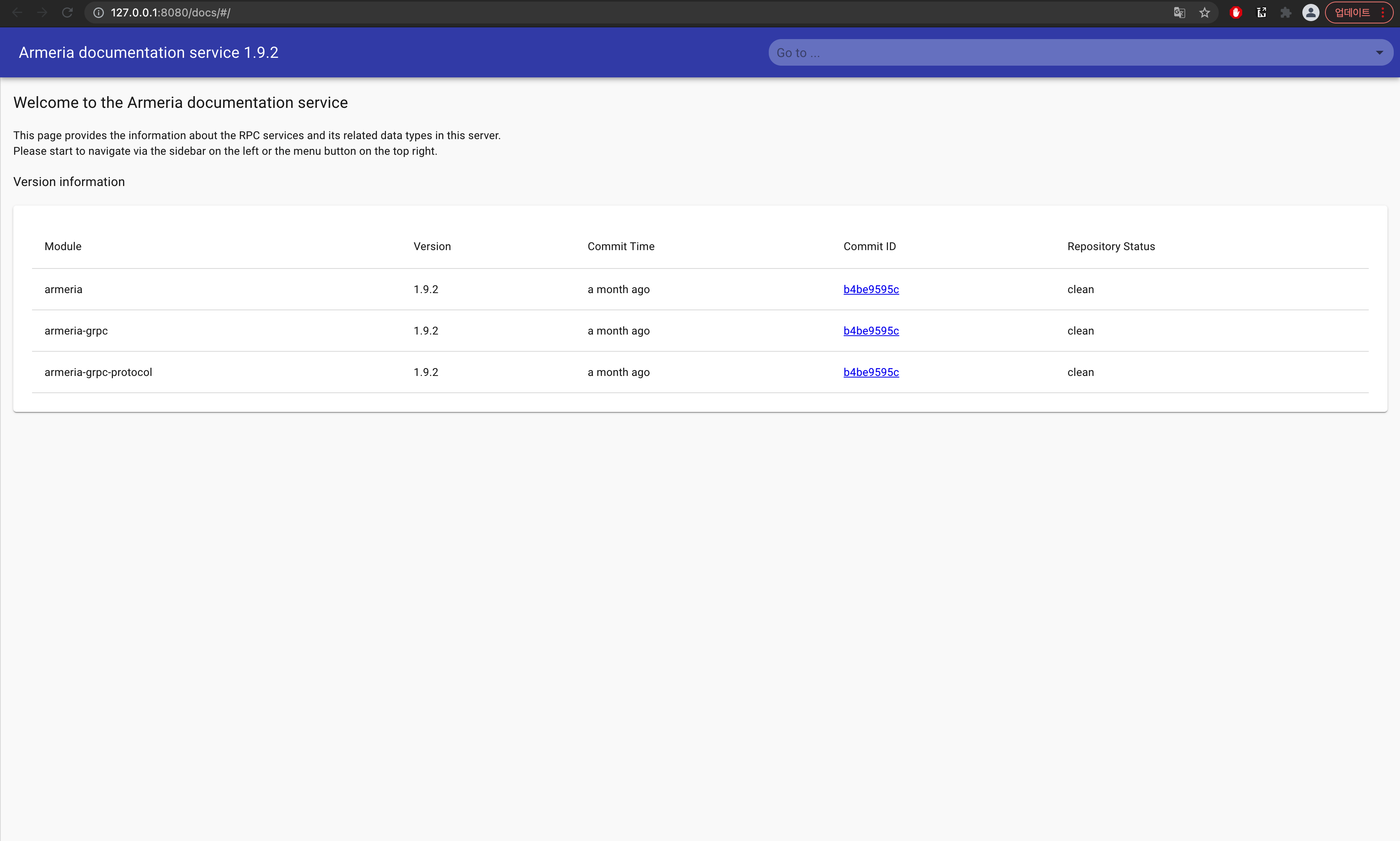Click the address bar URL
This screenshot has height=841, width=1400.
[x=170, y=13]
